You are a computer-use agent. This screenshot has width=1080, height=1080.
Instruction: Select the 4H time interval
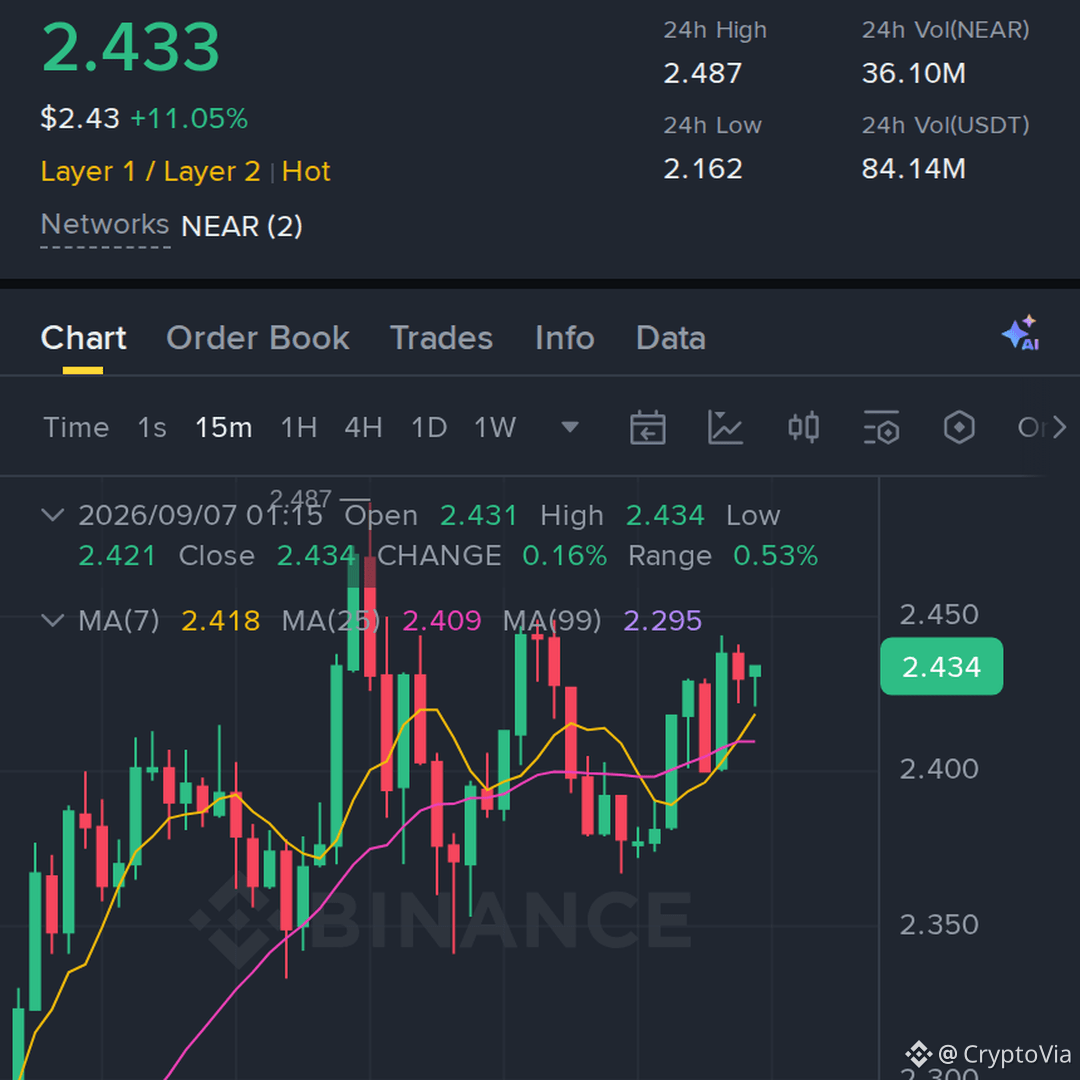tap(364, 428)
